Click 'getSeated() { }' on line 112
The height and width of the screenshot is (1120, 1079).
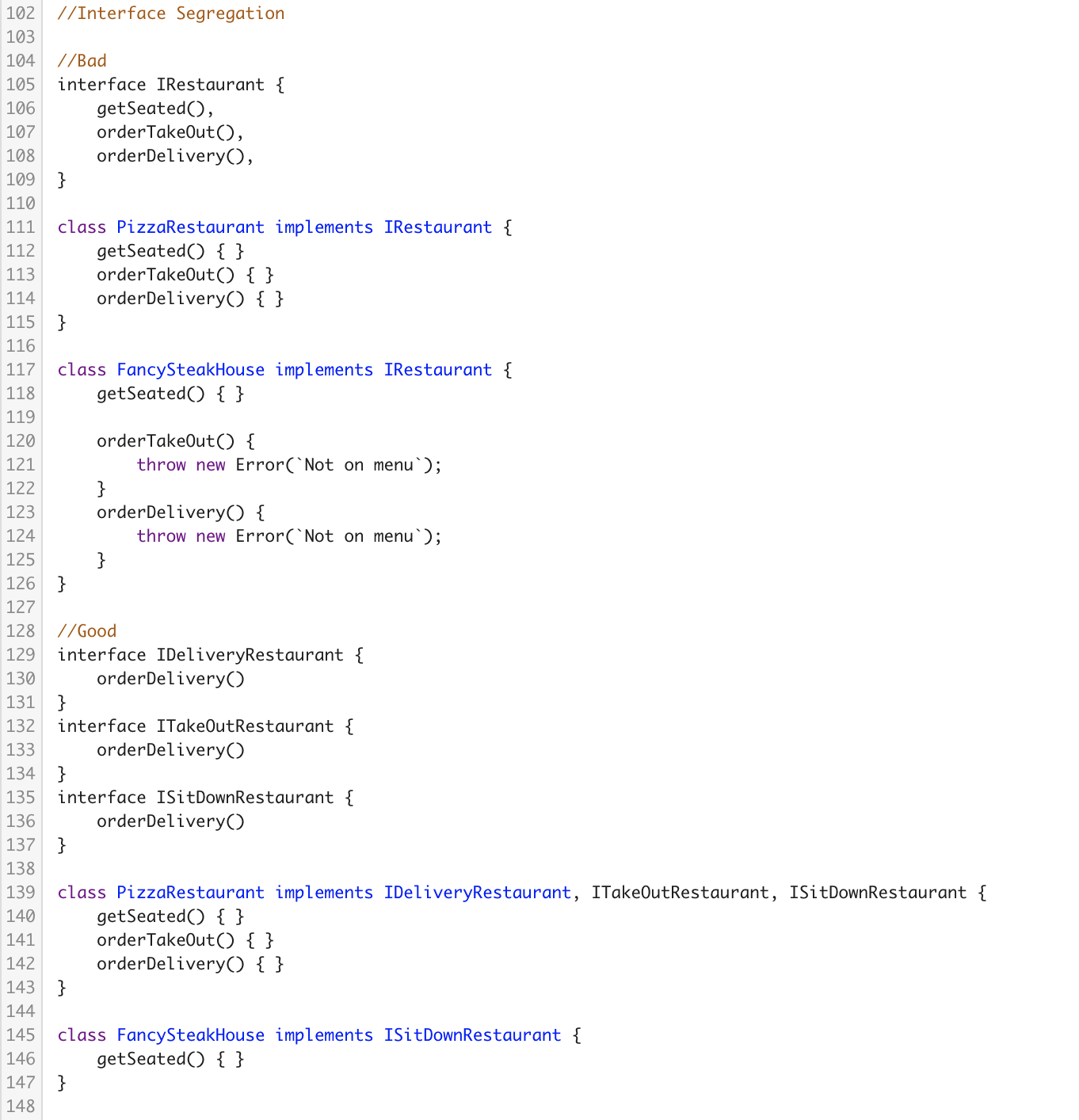[171, 251]
